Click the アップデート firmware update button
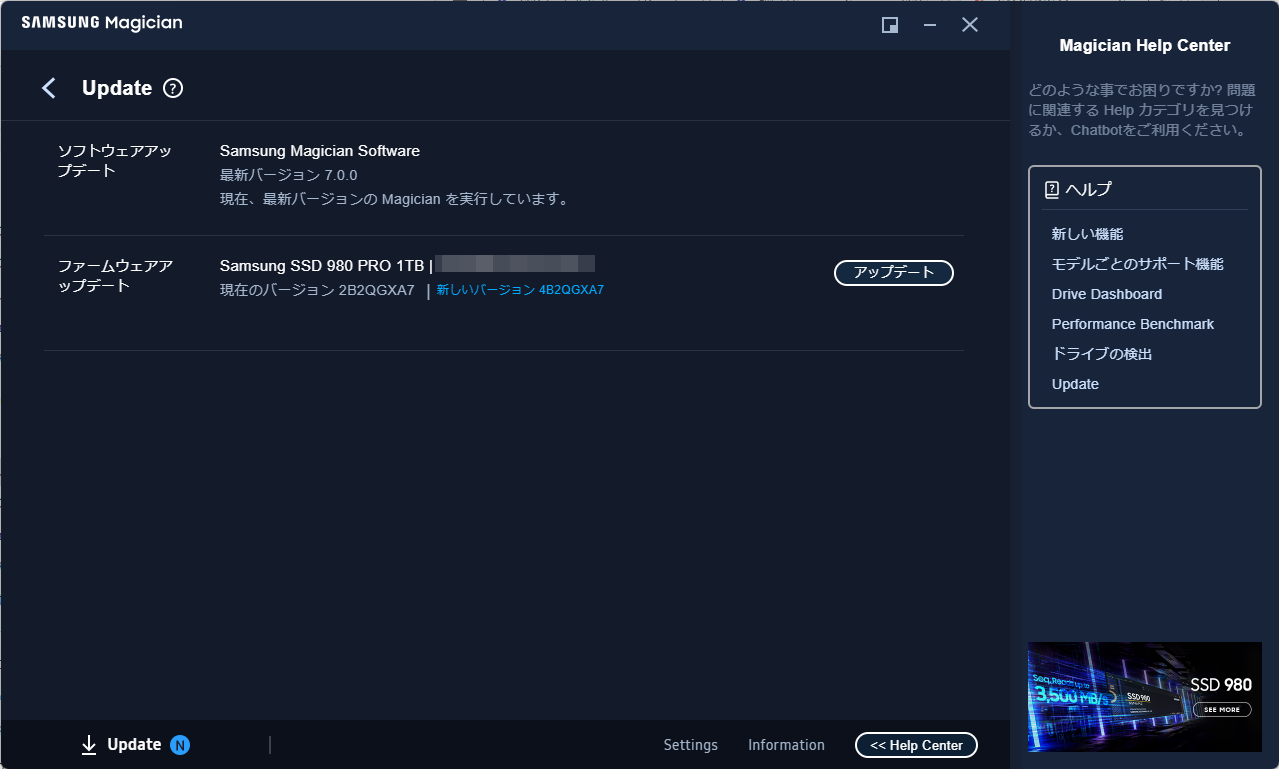Screen dimensions: 1279x769 pyautogui.click(x=894, y=273)
